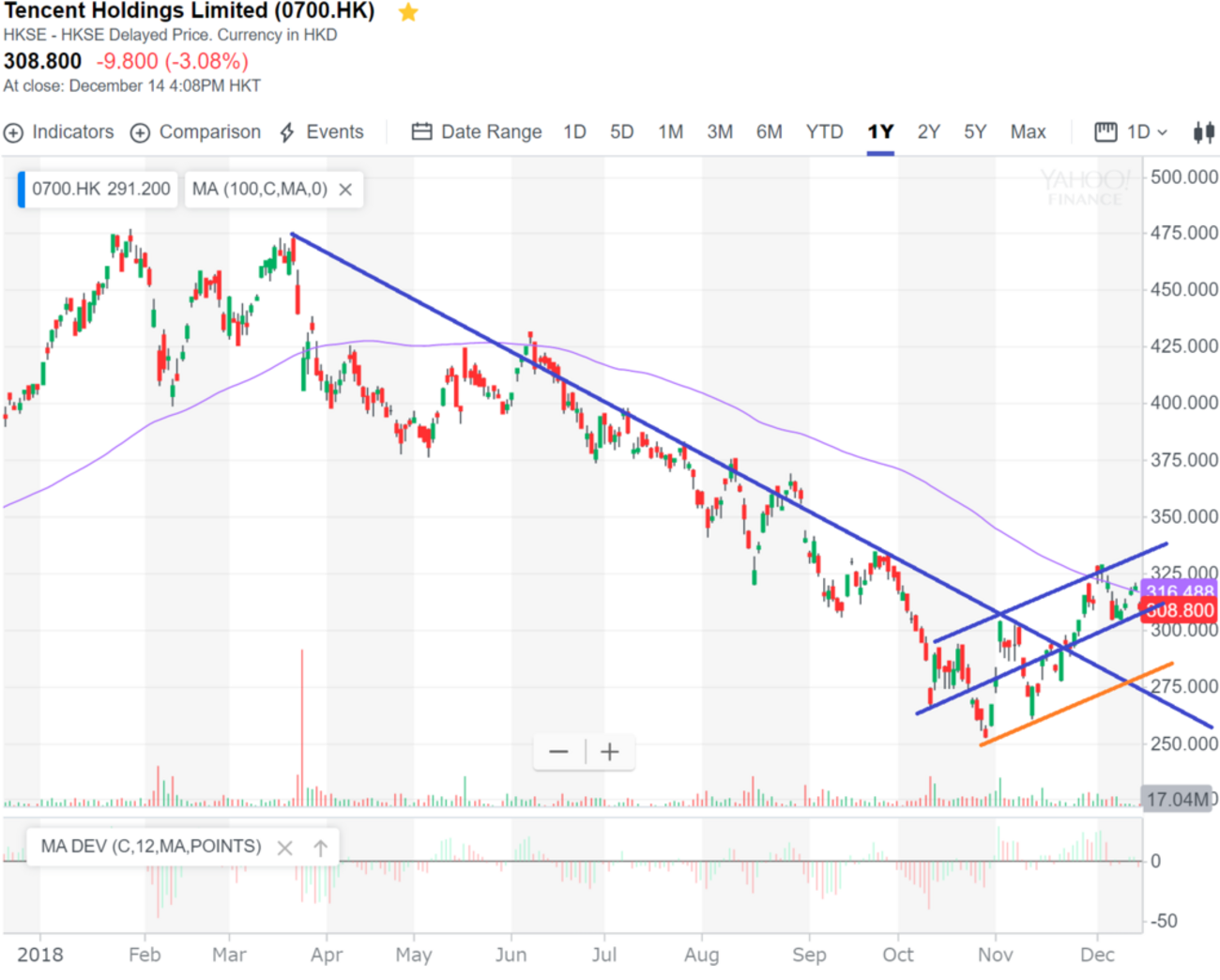Select the 1Y time range

[x=880, y=132]
